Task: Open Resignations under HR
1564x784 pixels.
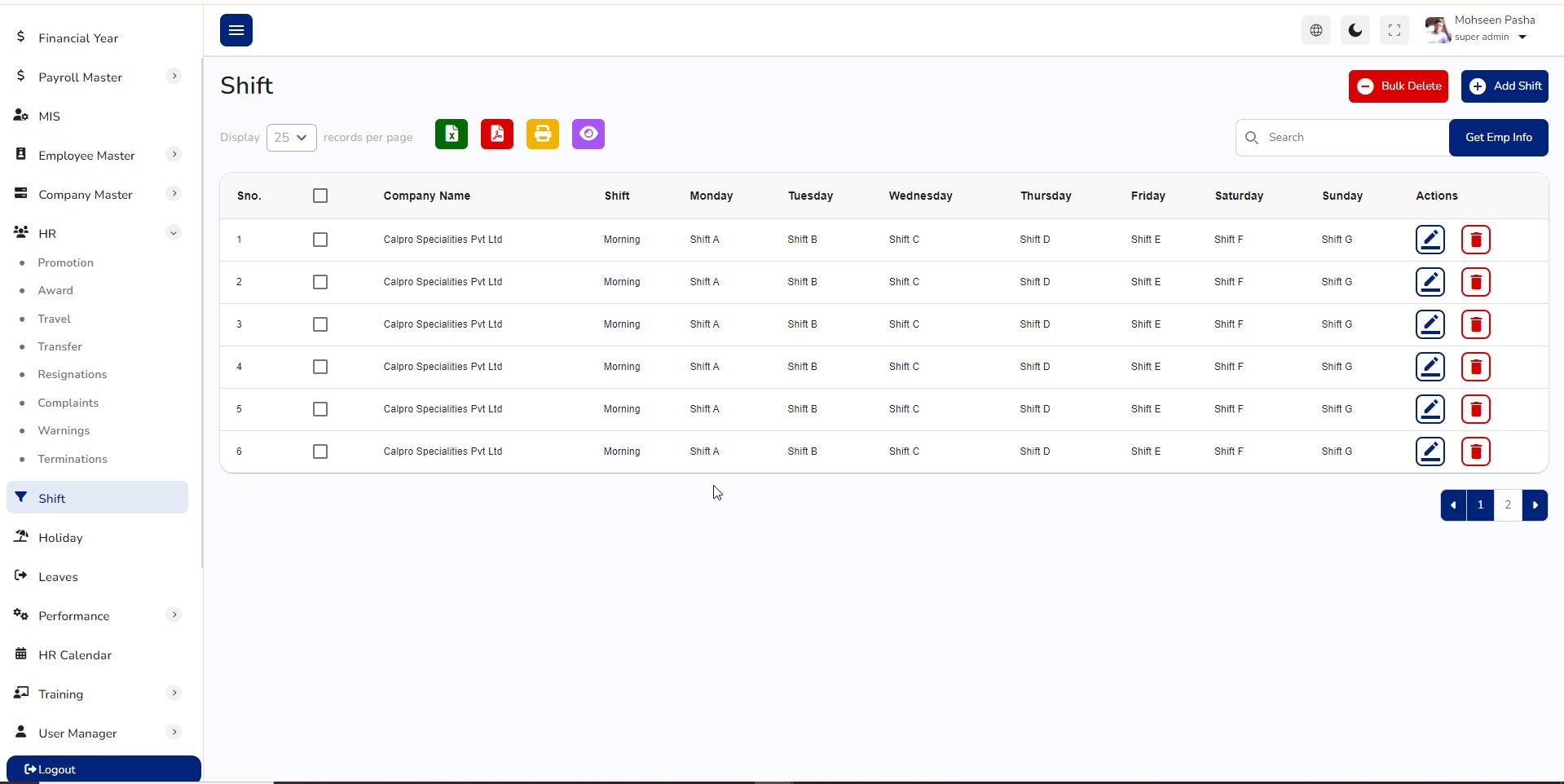Action: click(x=72, y=374)
